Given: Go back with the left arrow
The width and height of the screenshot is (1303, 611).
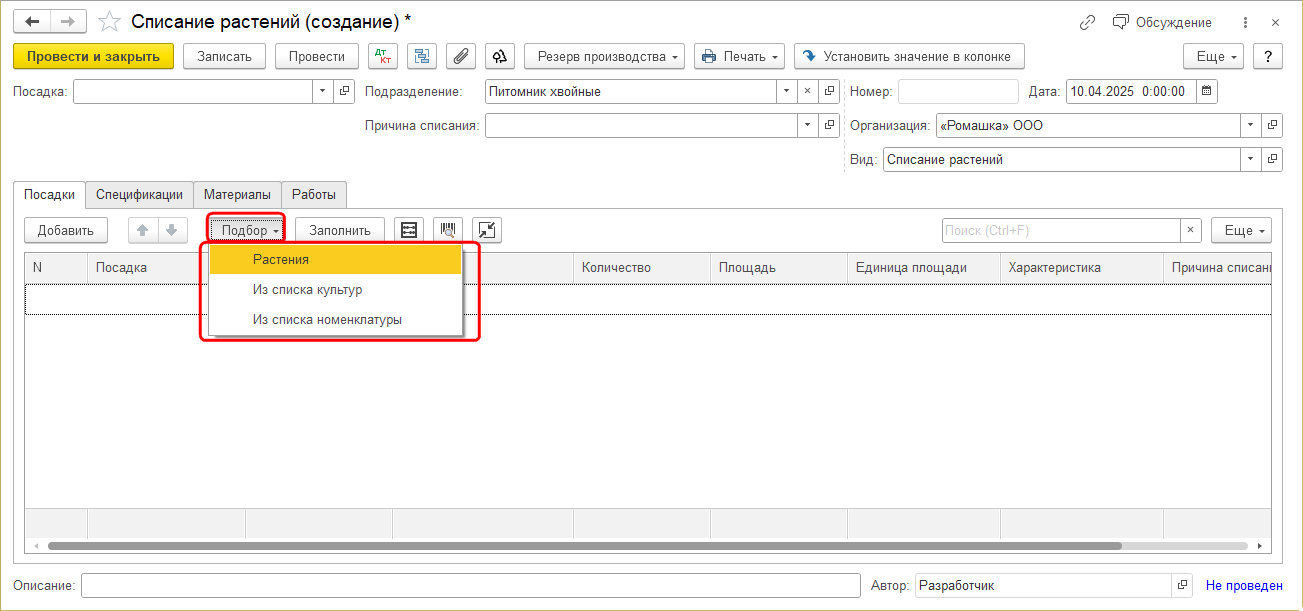Looking at the screenshot, I should click(32, 22).
